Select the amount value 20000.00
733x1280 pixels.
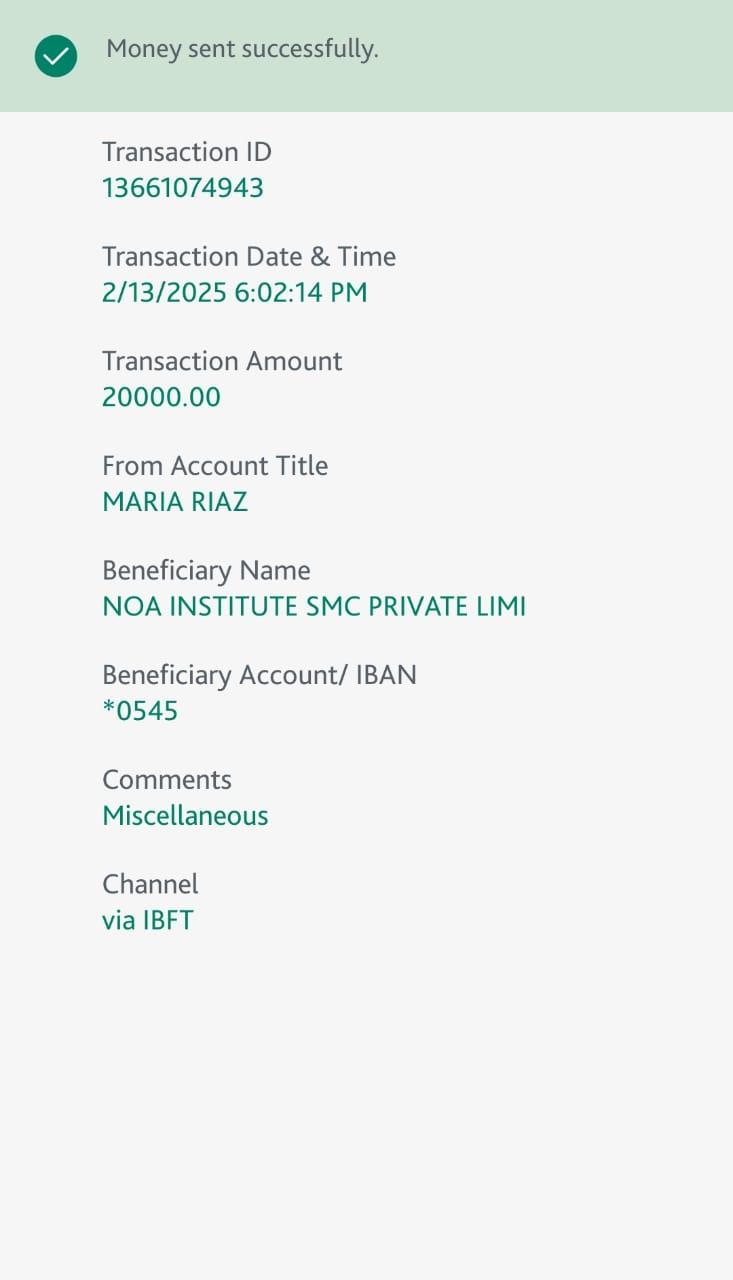[x=161, y=397]
